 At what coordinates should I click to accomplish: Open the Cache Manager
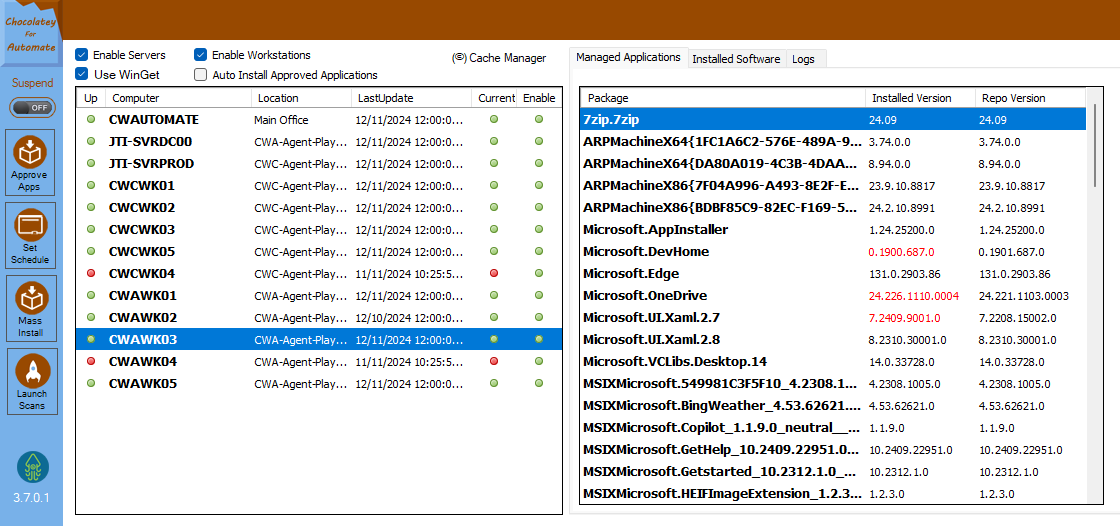499,58
